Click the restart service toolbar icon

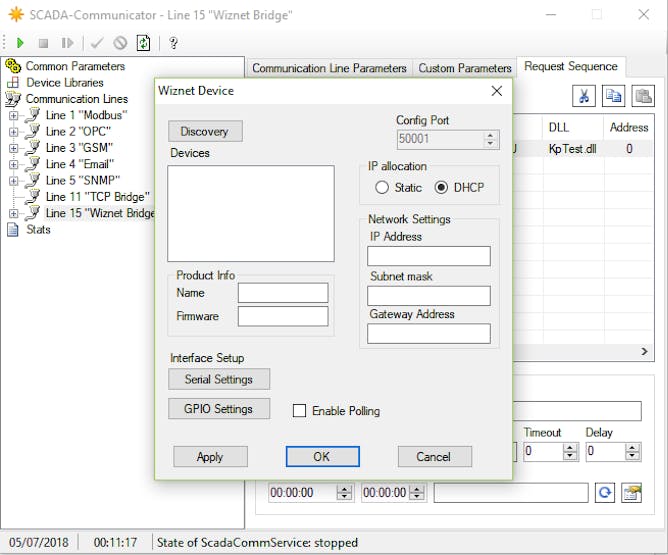[67, 43]
